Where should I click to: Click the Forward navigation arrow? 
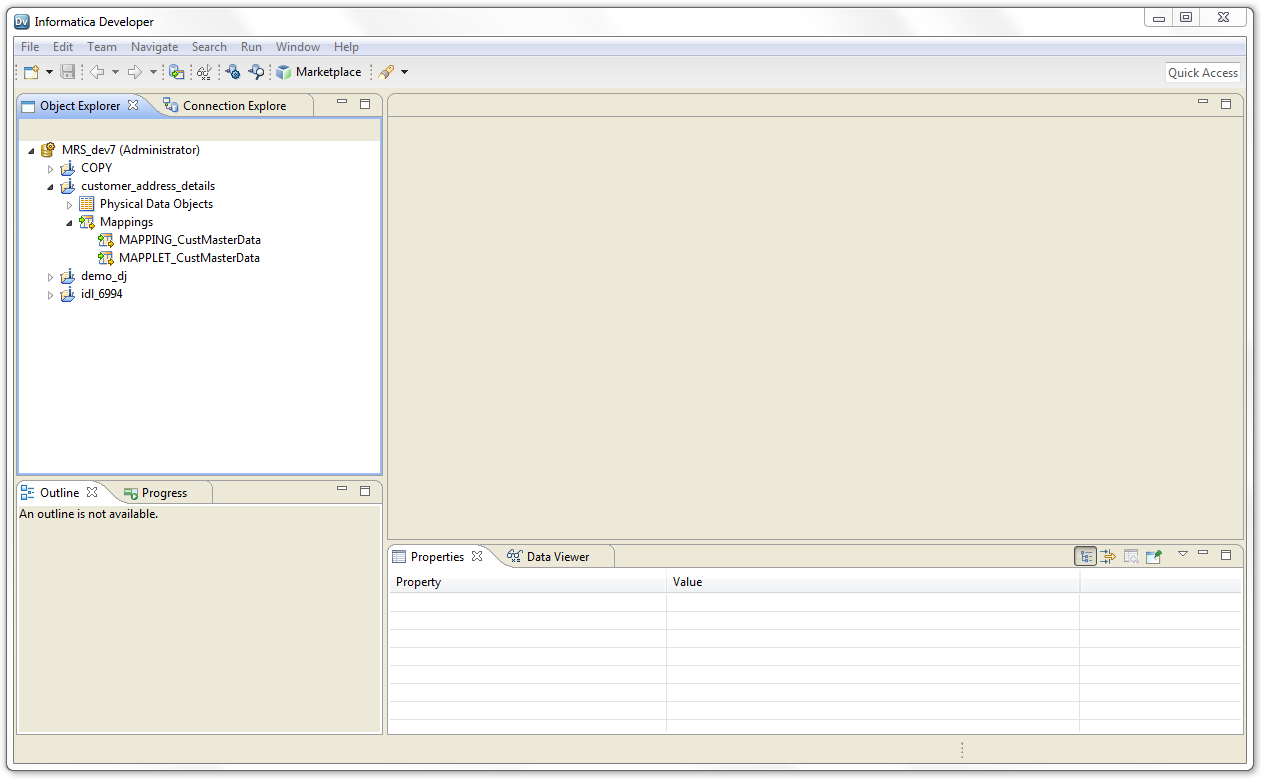135,72
